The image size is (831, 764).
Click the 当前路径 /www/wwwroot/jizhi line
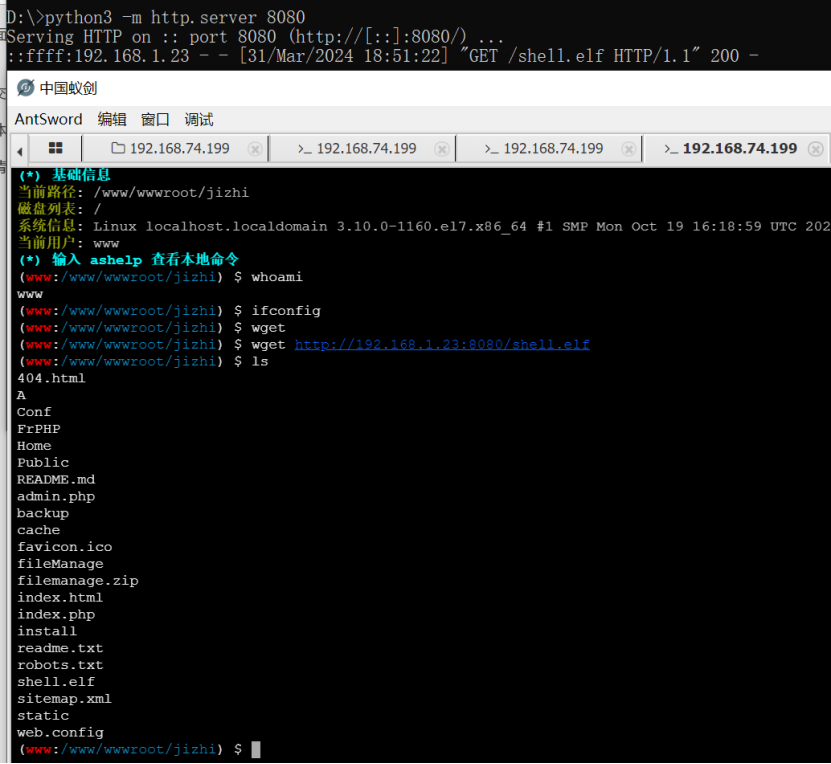tap(133, 192)
